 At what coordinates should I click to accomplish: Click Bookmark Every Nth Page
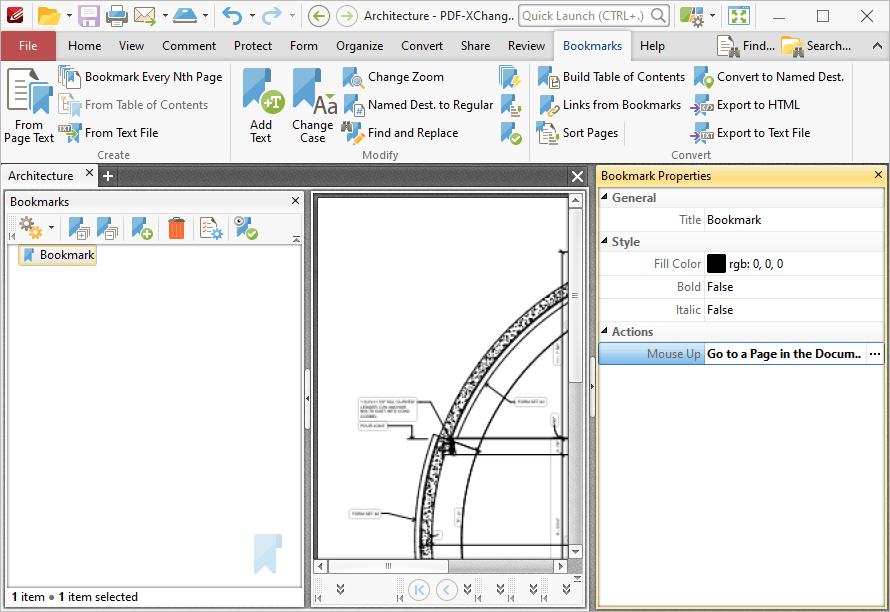140,77
